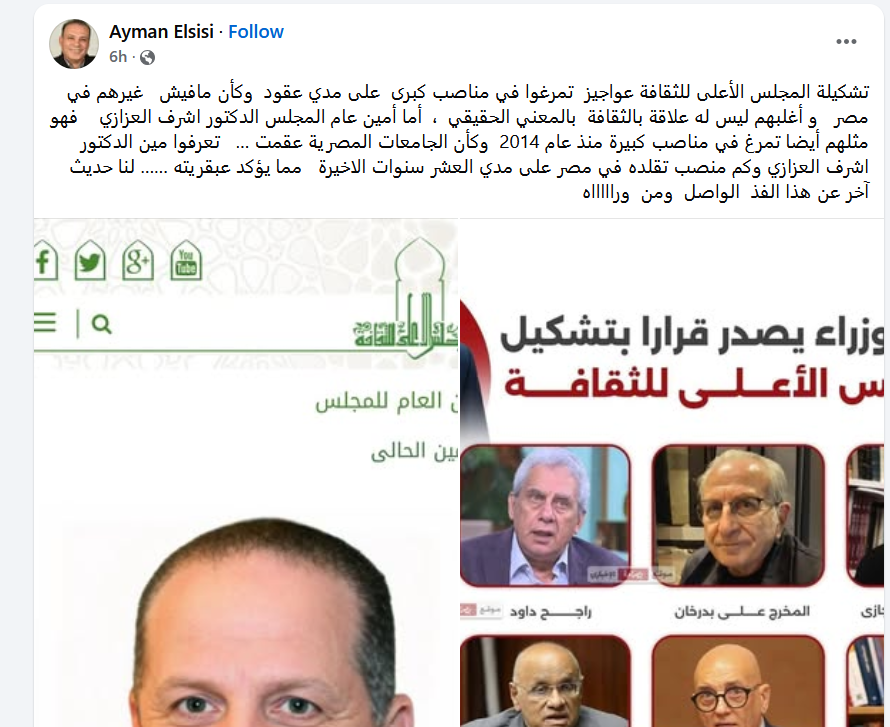Click the globe public audience icon
The width and height of the screenshot is (890, 727).
pyautogui.click(x=148, y=57)
